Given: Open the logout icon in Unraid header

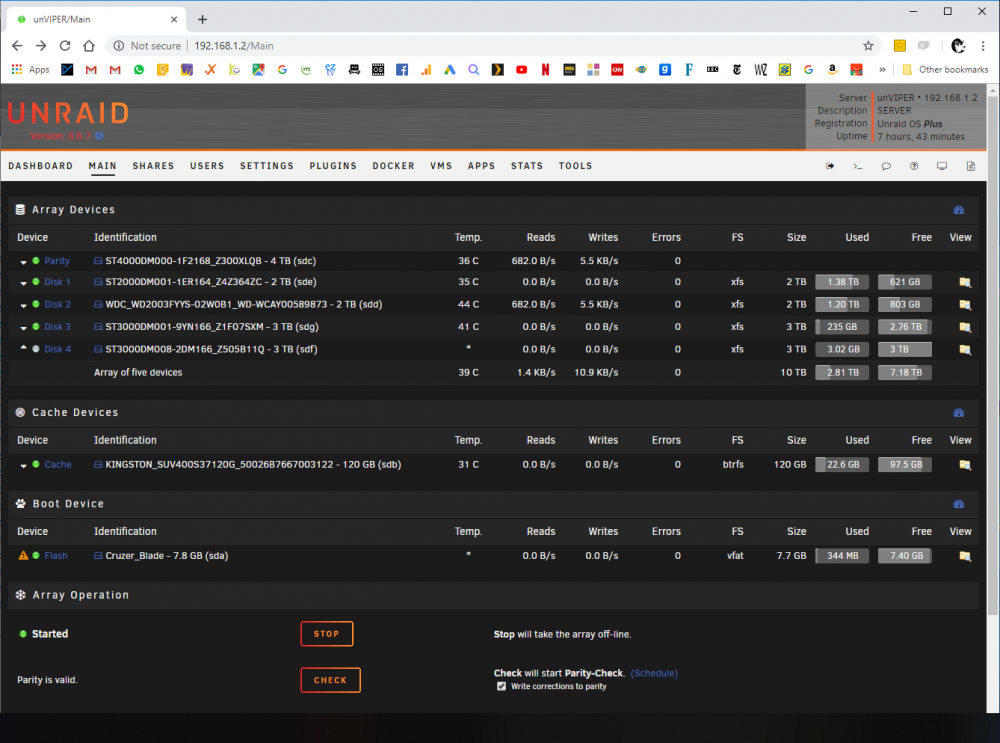Looking at the screenshot, I should click(830, 166).
